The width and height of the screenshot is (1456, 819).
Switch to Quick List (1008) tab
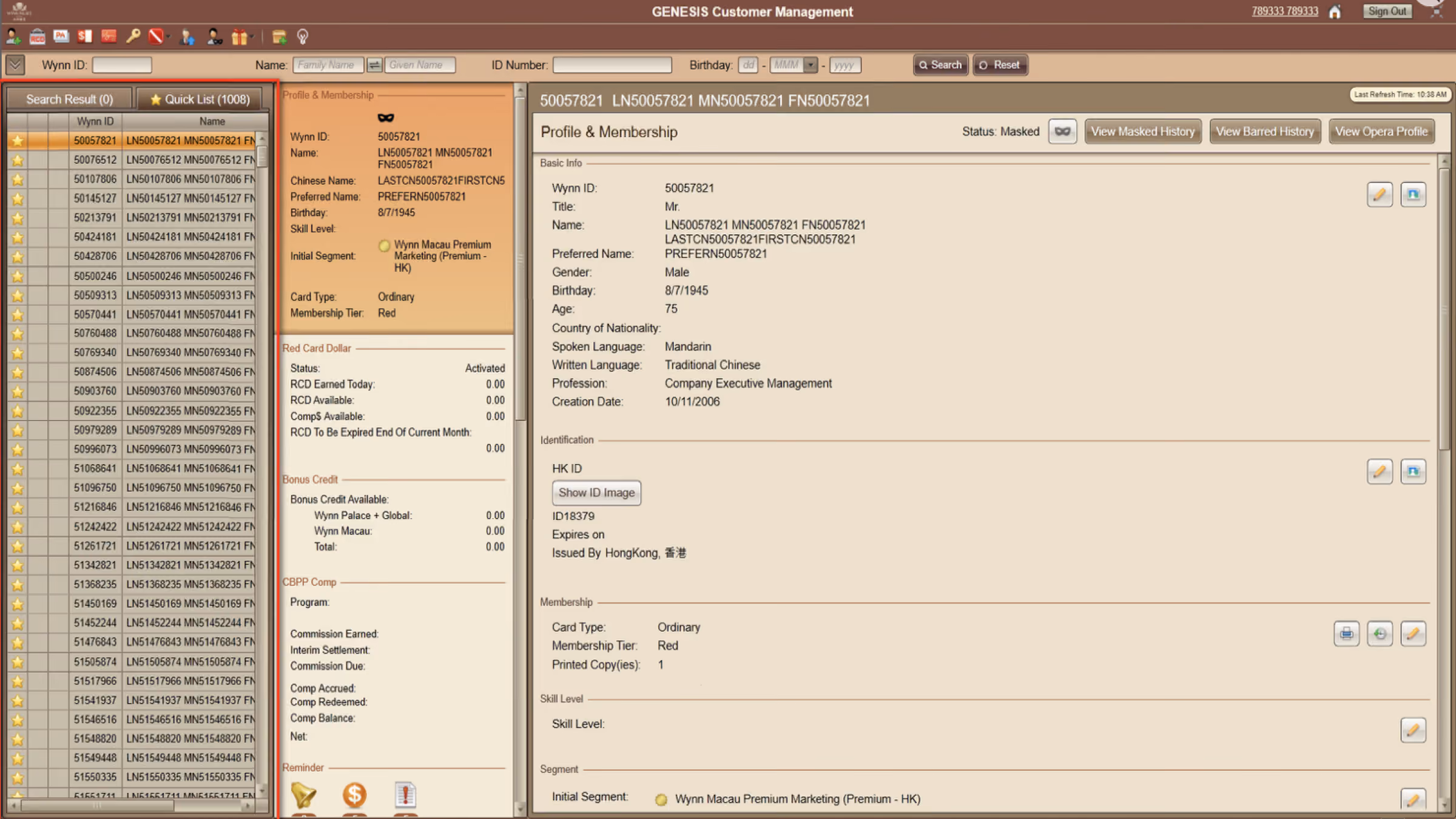coord(200,99)
